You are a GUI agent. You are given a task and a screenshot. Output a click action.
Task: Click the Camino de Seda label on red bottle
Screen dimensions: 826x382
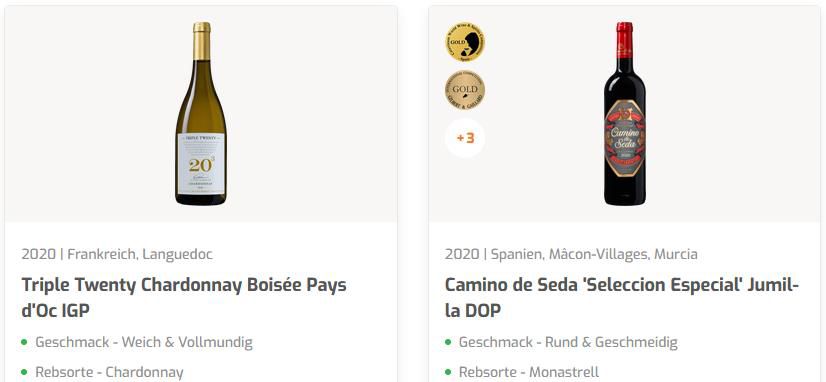pyautogui.click(x=624, y=138)
